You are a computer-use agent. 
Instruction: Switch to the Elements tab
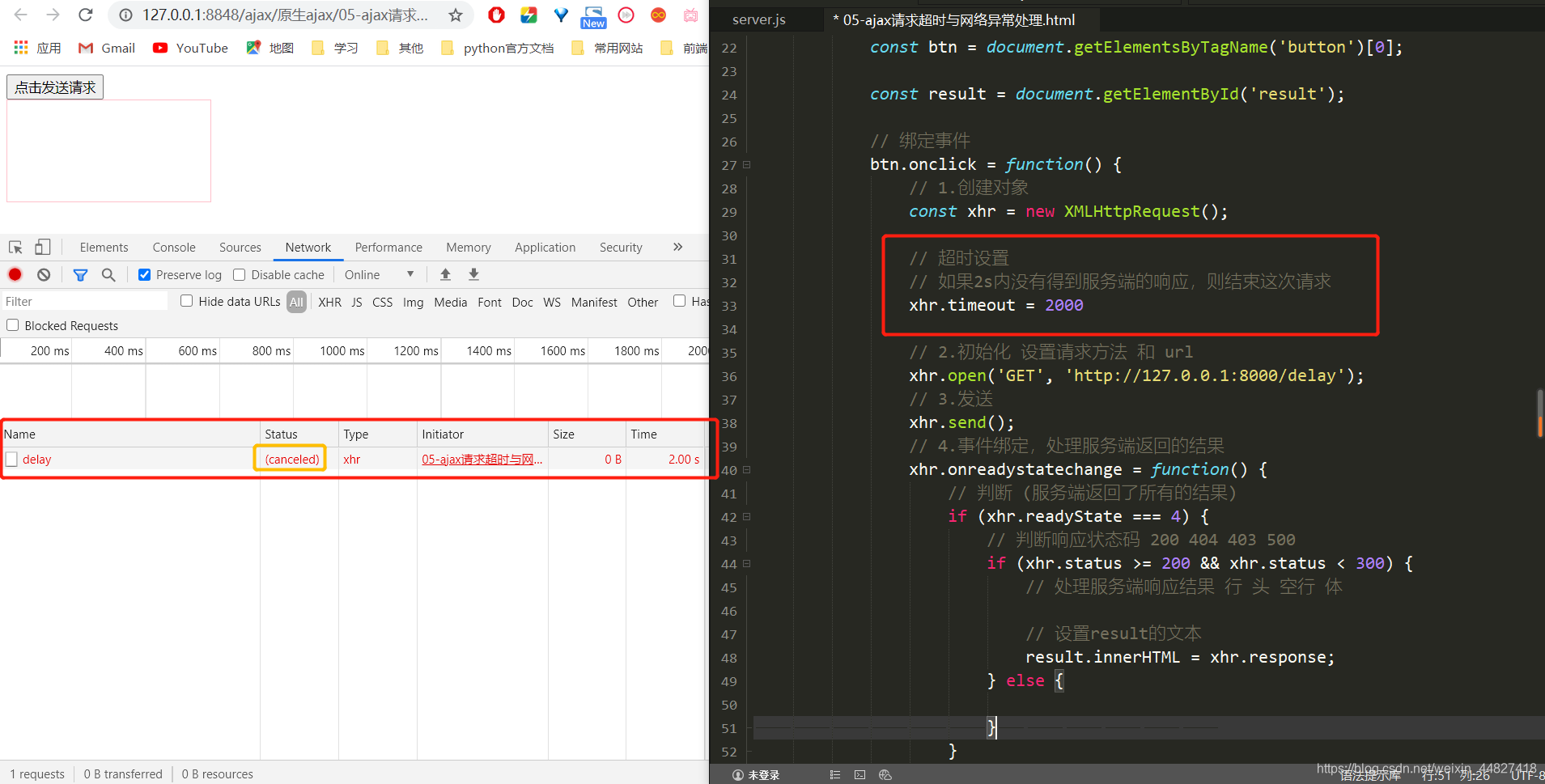pyautogui.click(x=104, y=247)
